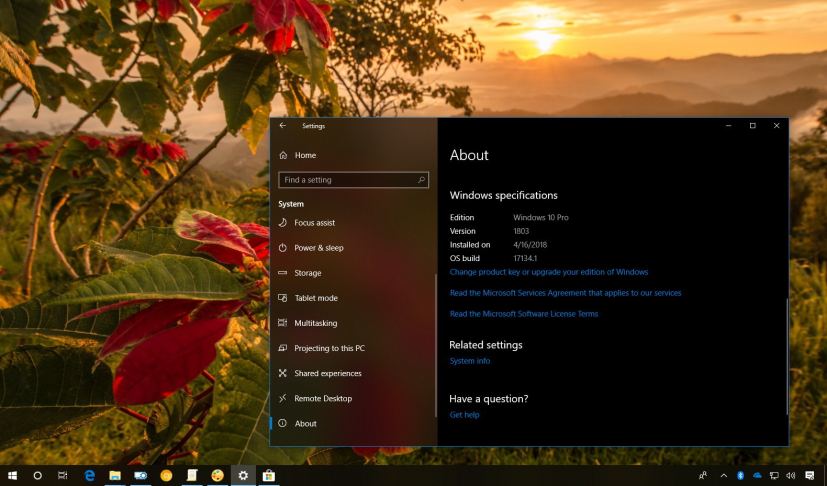Go back using the Settings back arrow
The height and width of the screenshot is (486, 827).
tap(283, 126)
